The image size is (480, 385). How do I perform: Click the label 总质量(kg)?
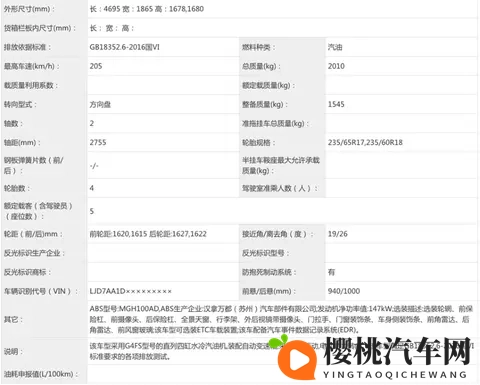[x=261, y=66]
